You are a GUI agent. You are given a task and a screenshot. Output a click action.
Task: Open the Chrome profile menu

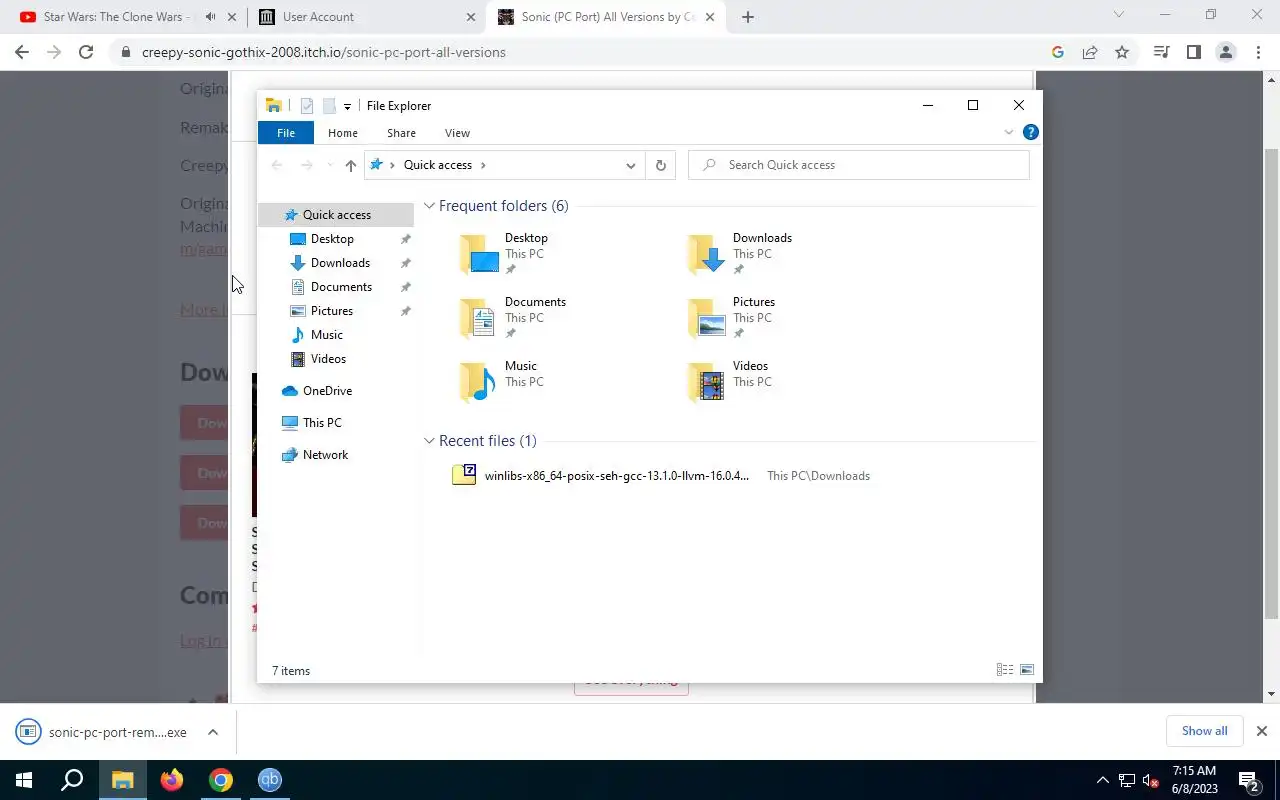click(x=1226, y=52)
